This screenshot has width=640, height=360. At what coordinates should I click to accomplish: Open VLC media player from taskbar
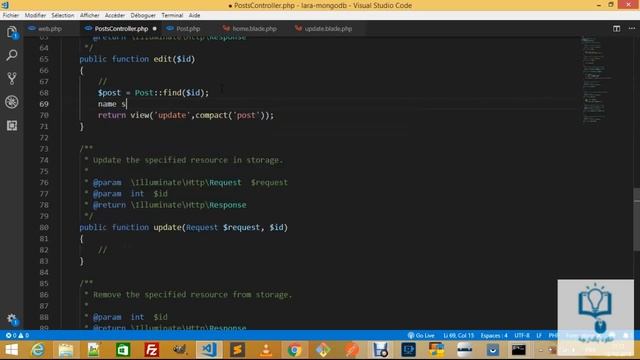point(266,350)
